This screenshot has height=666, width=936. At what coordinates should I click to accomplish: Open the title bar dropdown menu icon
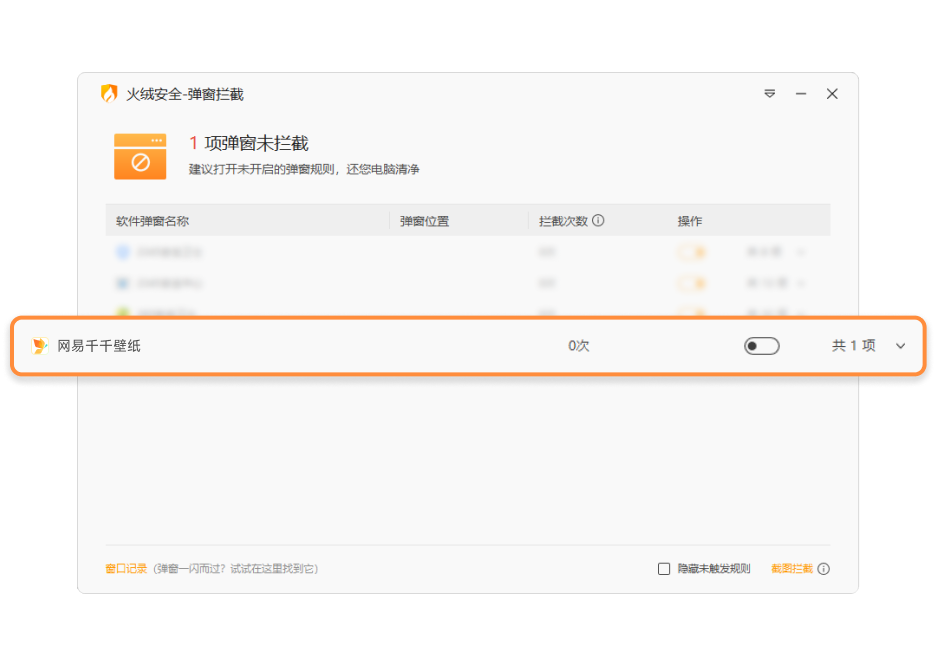click(769, 94)
